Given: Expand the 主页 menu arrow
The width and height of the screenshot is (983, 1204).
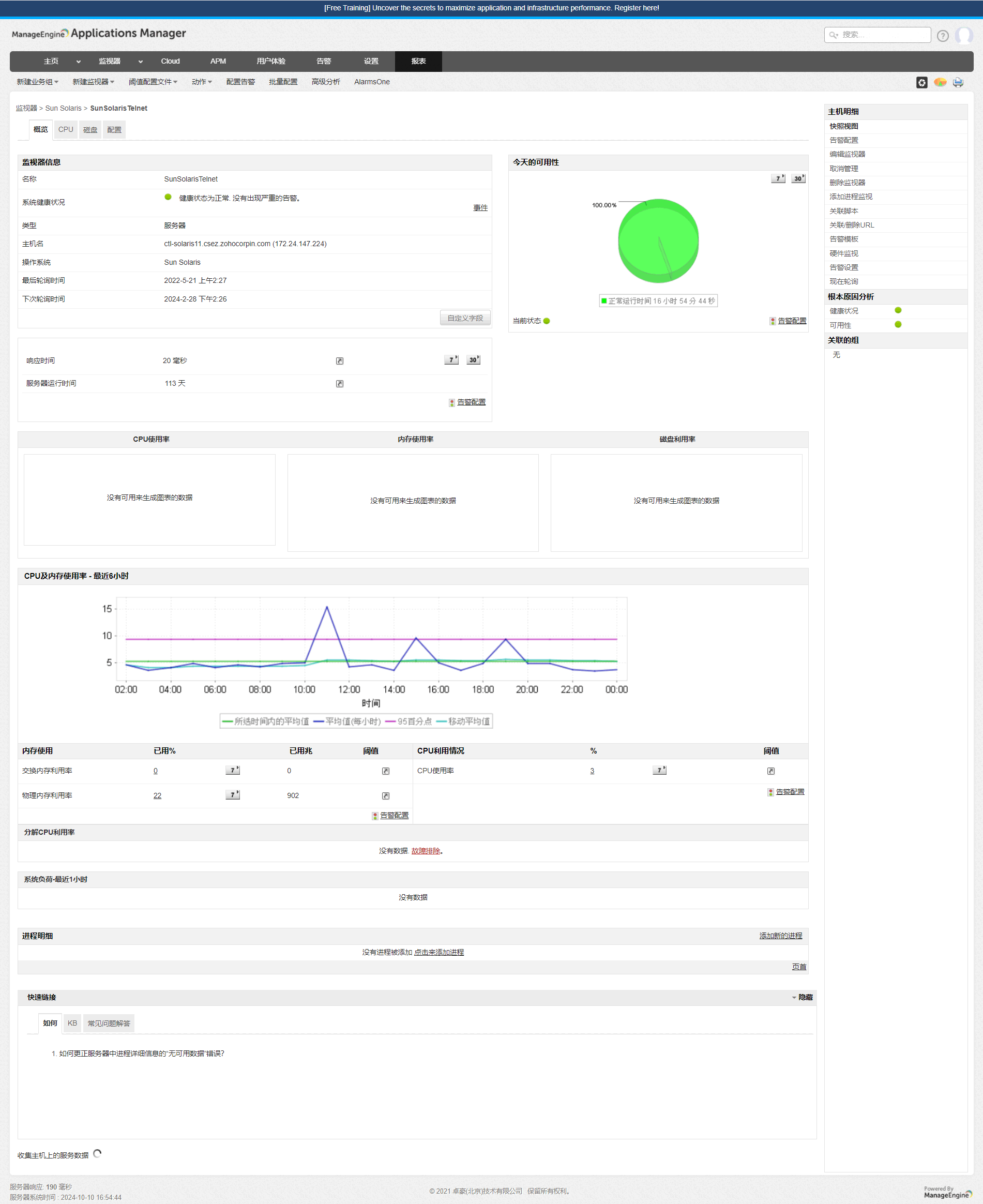Looking at the screenshot, I should 79,62.
